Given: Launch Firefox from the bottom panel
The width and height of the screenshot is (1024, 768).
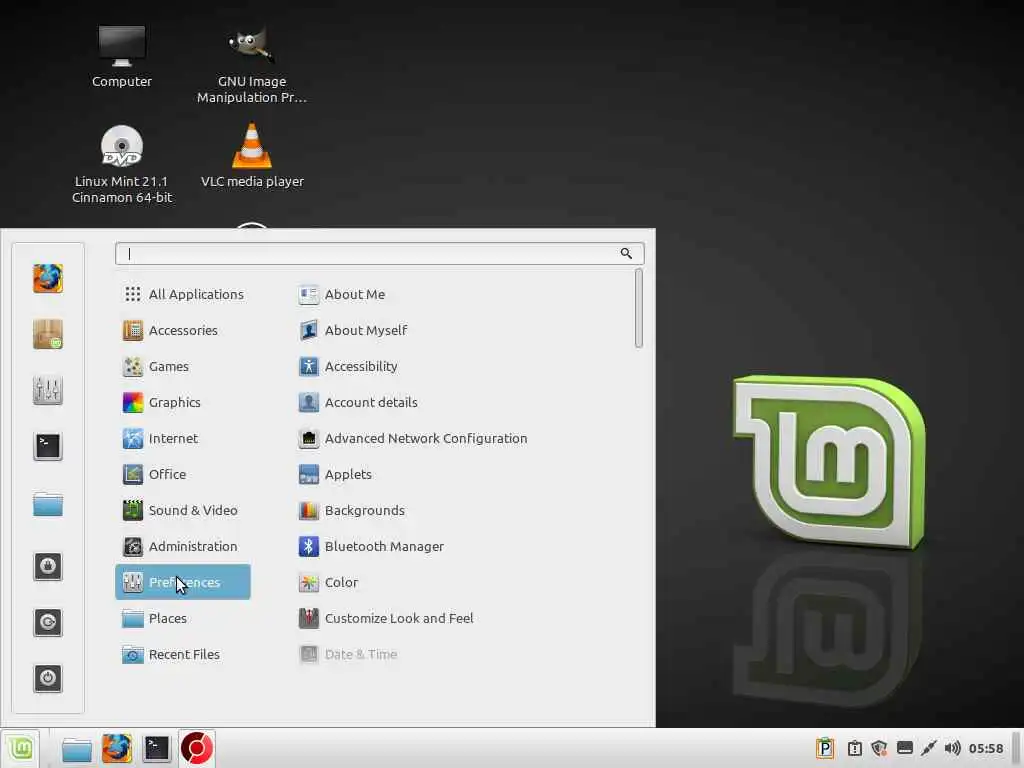Looking at the screenshot, I should pyautogui.click(x=117, y=749).
